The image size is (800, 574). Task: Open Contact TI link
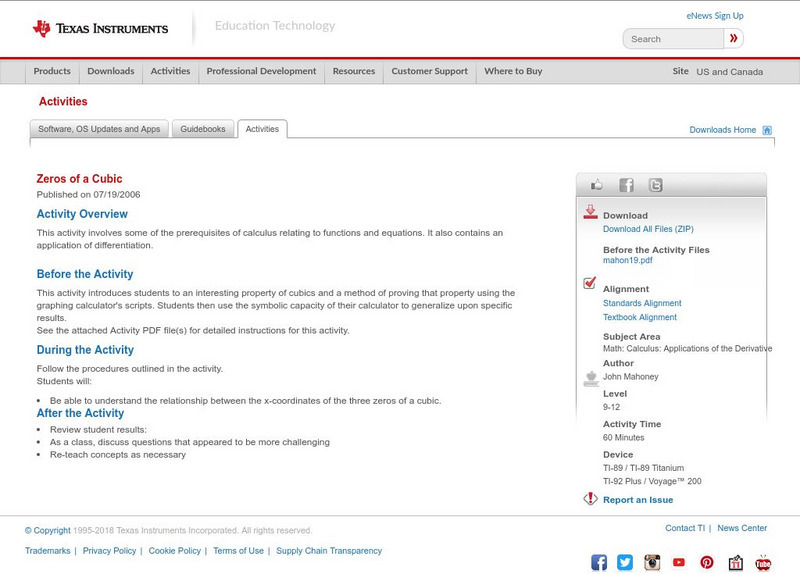click(685, 528)
